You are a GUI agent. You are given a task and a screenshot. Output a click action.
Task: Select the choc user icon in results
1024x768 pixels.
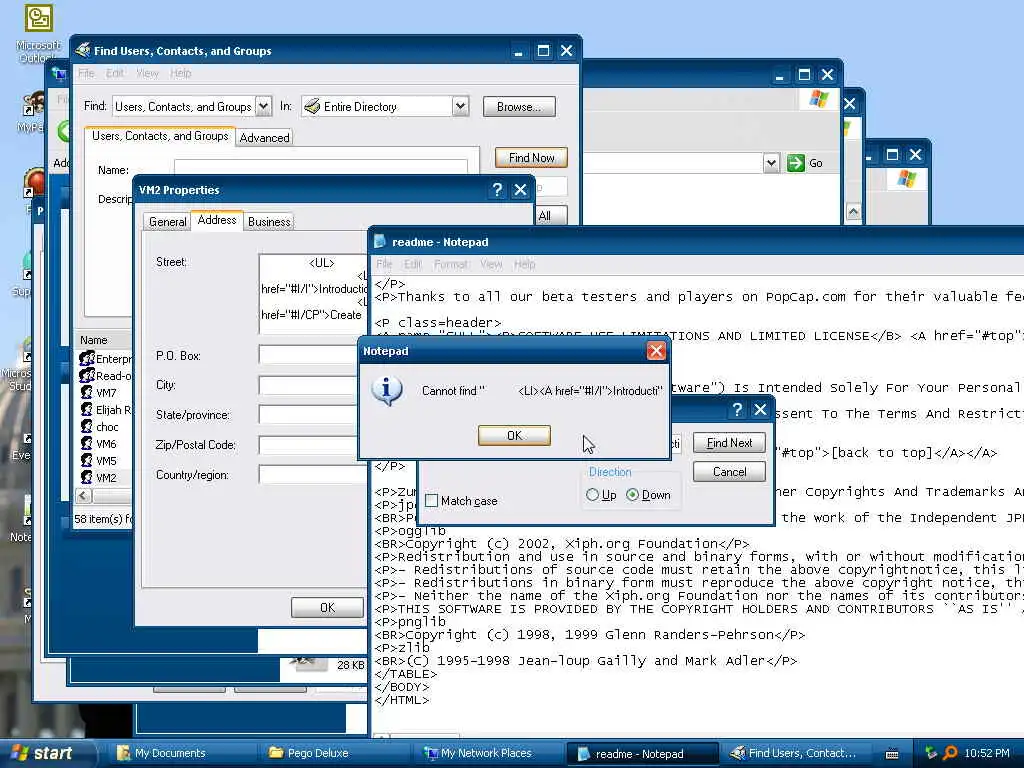point(87,426)
